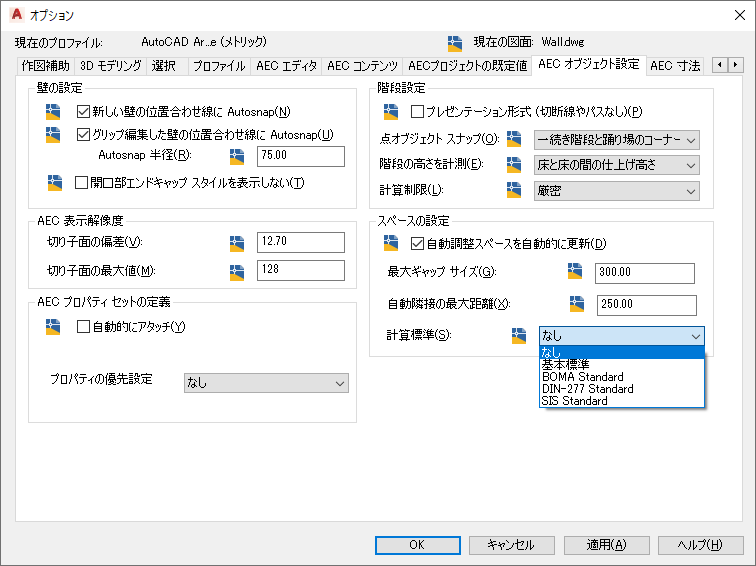Click 自動隣接の最大距離 field with 250.00
Screen dimensions: 756x566
click(x=647, y=305)
